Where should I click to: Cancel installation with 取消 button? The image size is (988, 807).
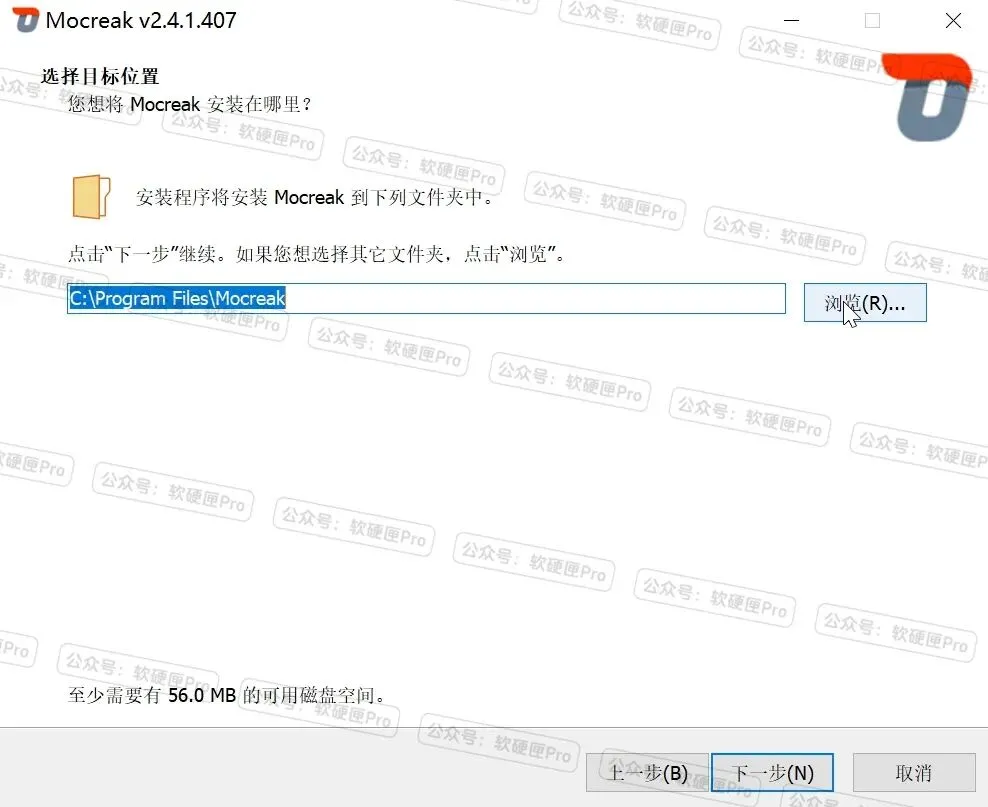click(914, 773)
